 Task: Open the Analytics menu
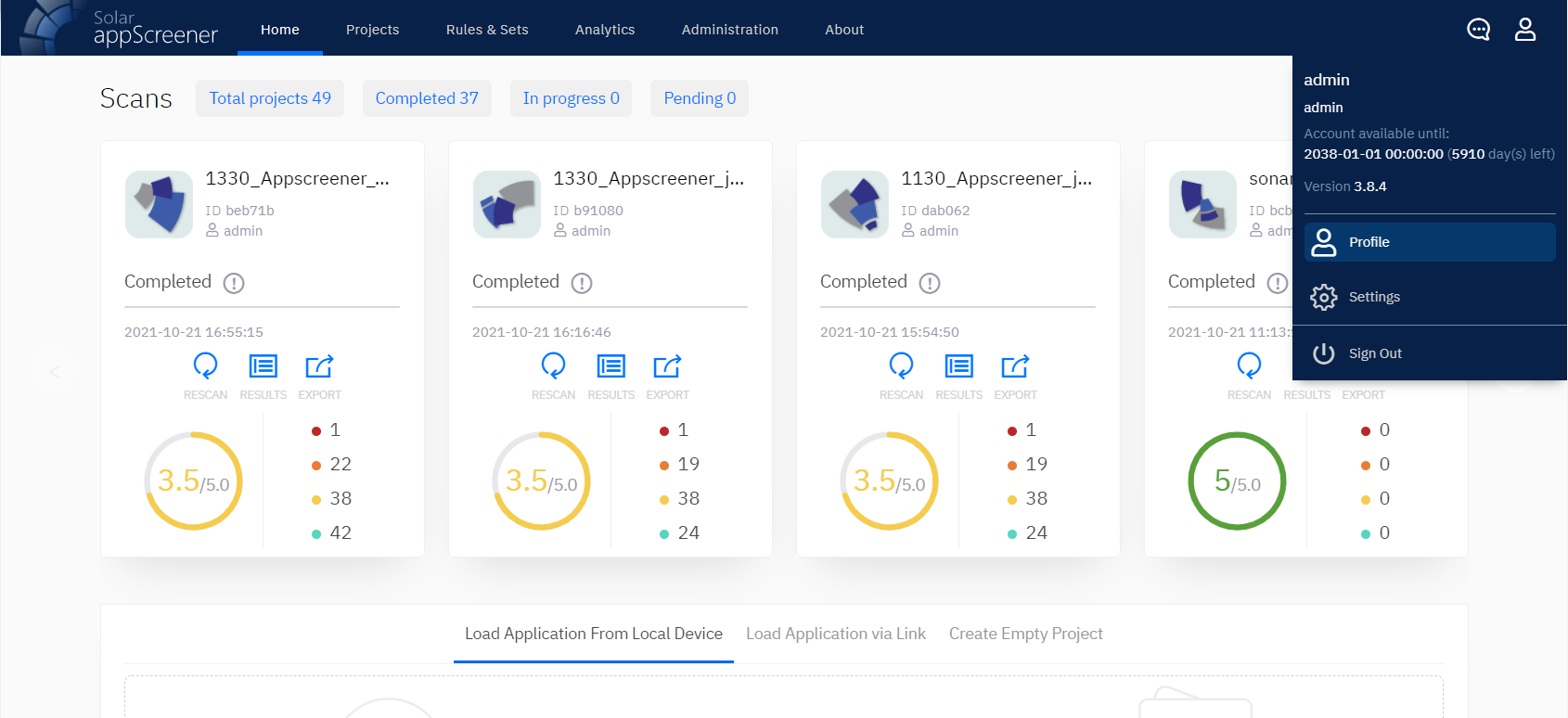click(x=605, y=30)
